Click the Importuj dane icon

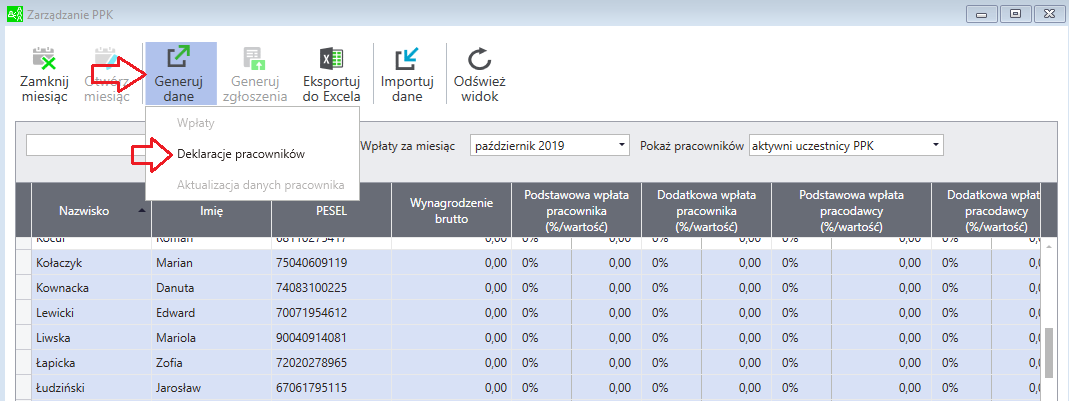407,58
